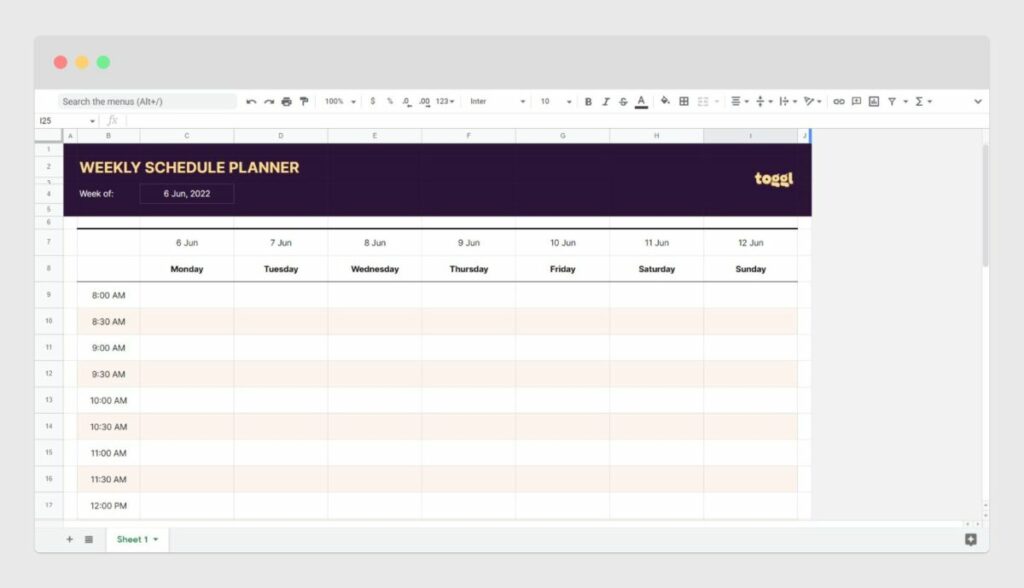This screenshot has height=588, width=1024.
Task: Apply currency format
Action: [x=372, y=101]
